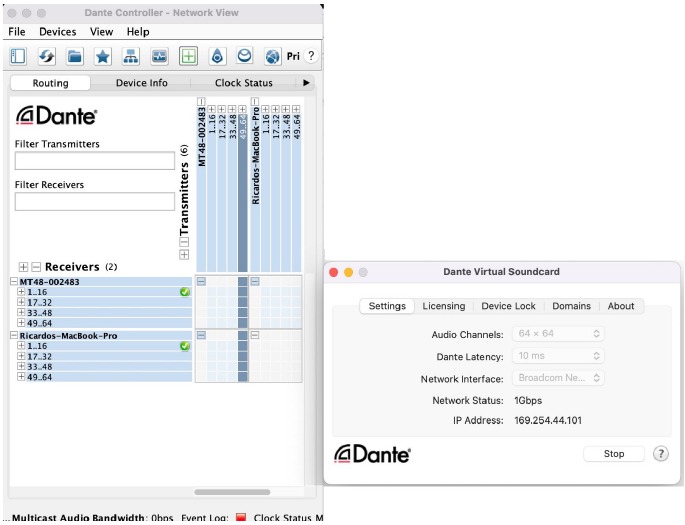This screenshot has width=685, height=525.
Task: Expand Ricardos-MacBook-Pro transmitter channels 49..64
Action: [296, 109]
